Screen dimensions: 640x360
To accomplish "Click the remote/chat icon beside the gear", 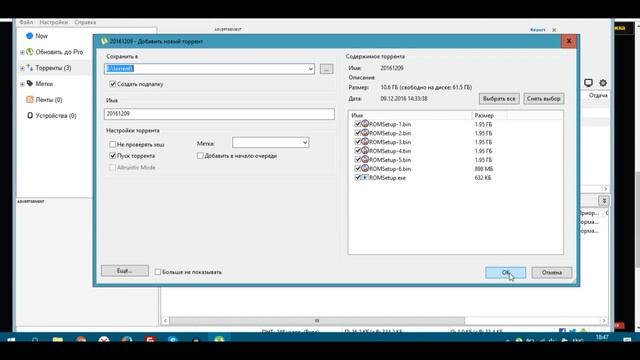I will click(588, 83).
